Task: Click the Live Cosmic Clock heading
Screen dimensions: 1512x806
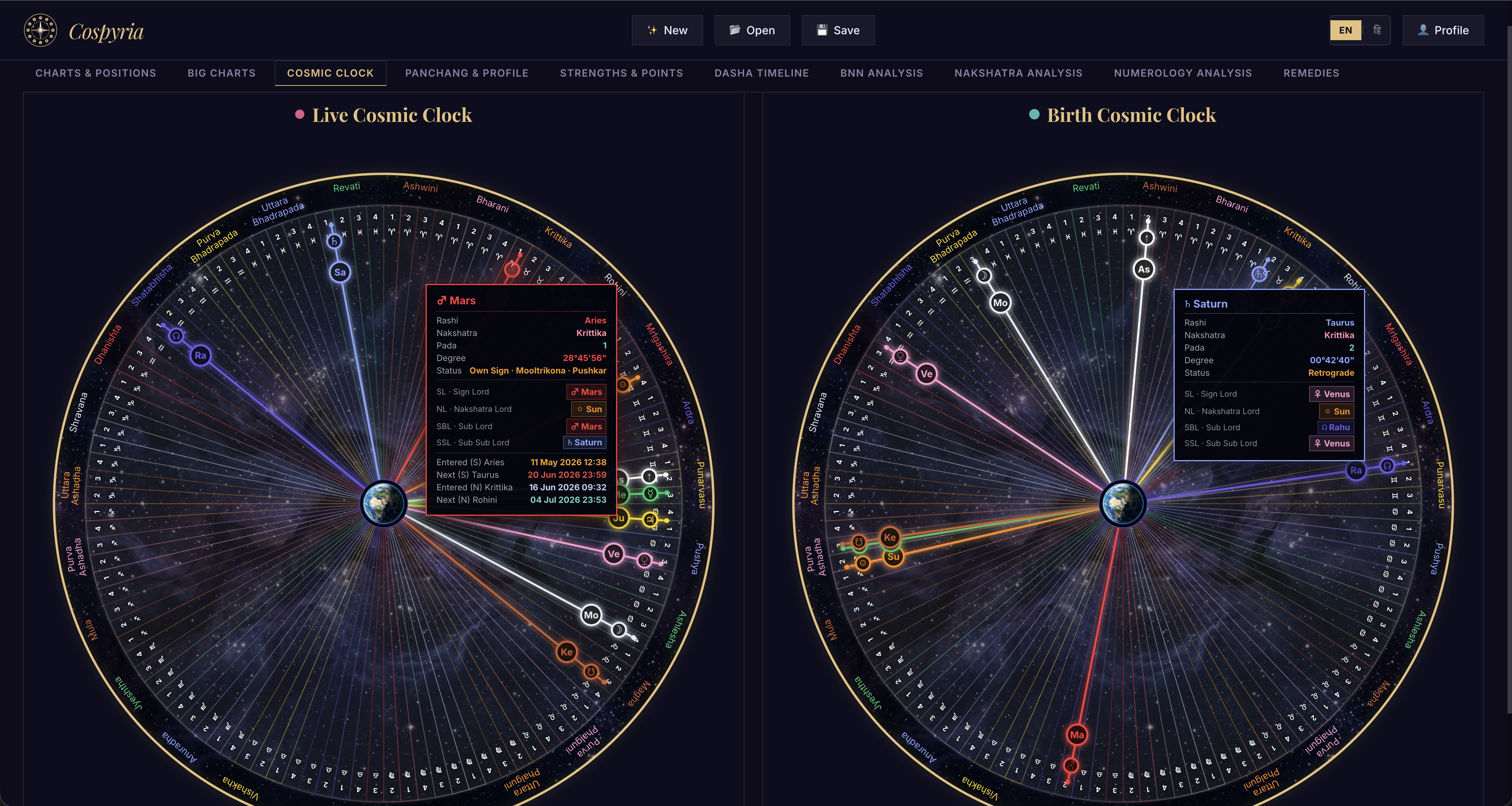Action: [391, 115]
